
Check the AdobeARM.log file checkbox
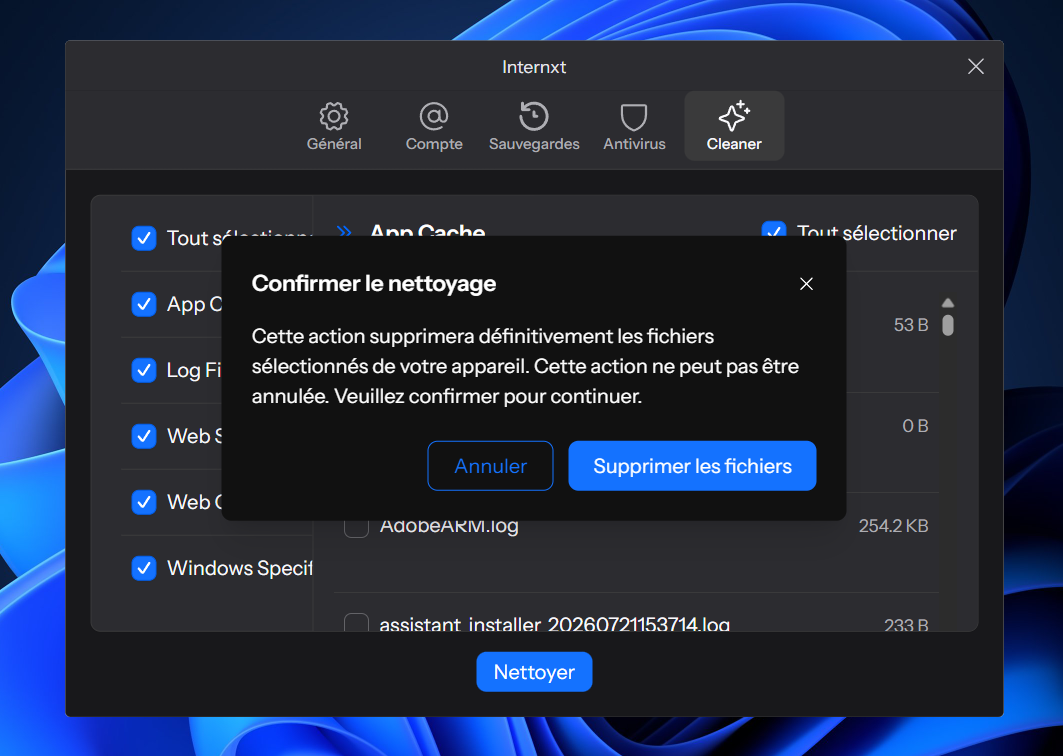click(357, 529)
